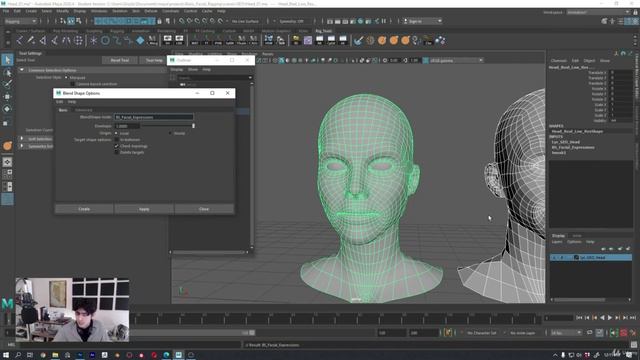Click the star-shaped locator shelf icon
This screenshot has width=640, height=360.
click(x=94, y=40)
